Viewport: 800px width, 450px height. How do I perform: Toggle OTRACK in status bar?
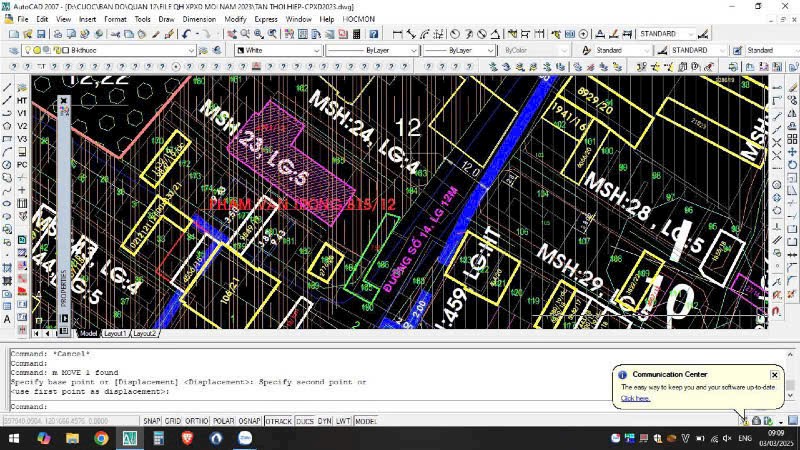pyautogui.click(x=279, y=421)
